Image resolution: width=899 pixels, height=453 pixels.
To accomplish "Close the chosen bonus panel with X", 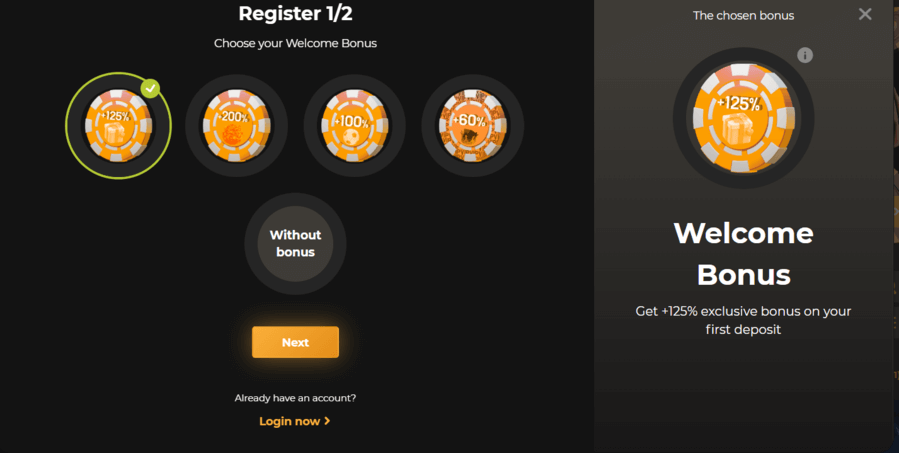I will [865, 14].
